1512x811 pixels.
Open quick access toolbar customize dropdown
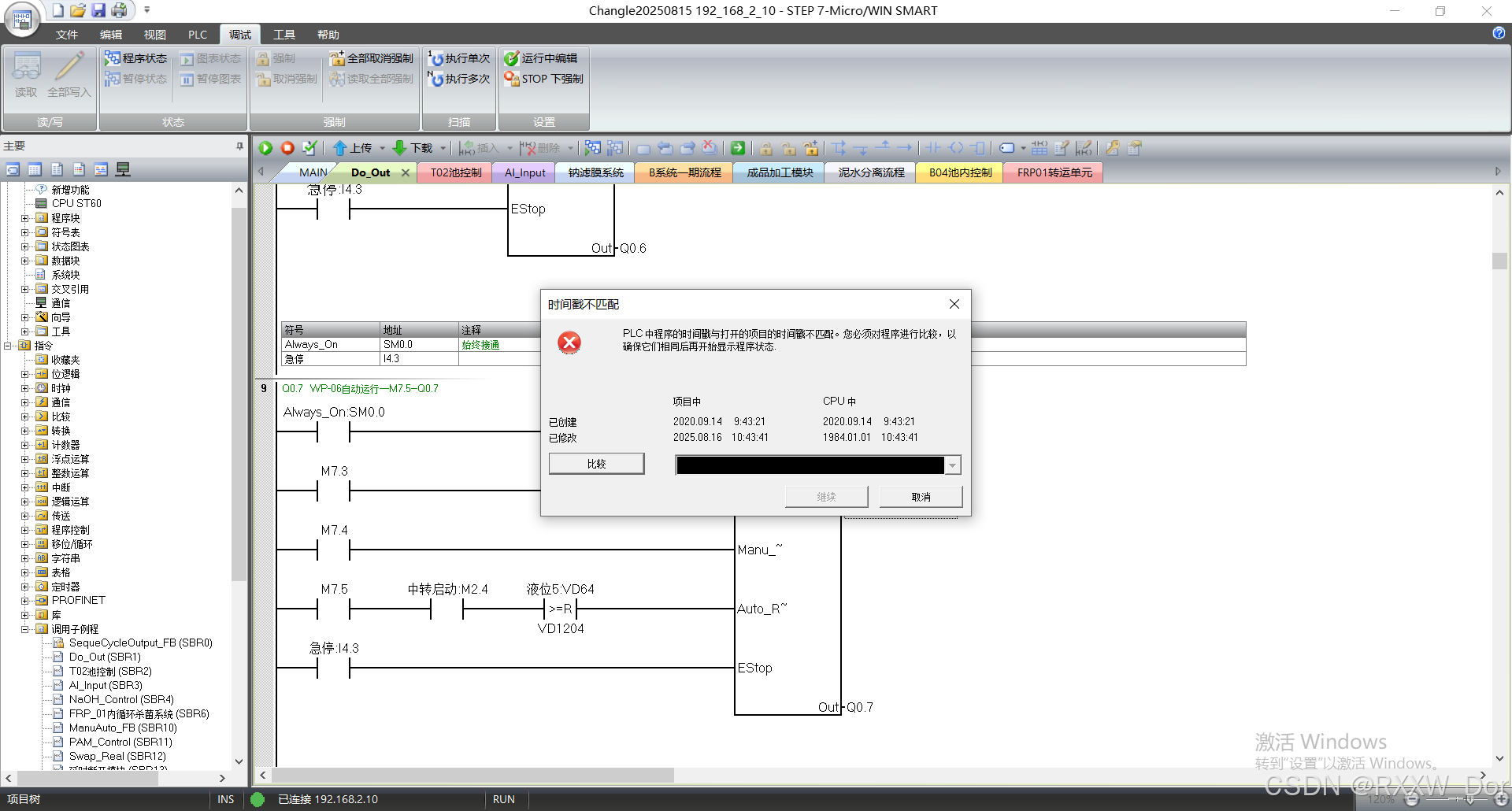pos(146,10)
